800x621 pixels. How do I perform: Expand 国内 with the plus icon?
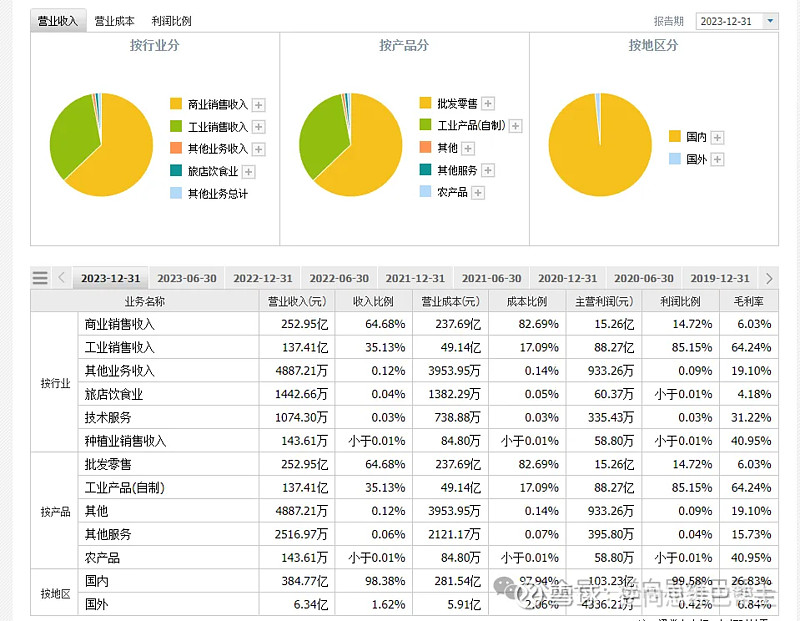pos(717,135)
